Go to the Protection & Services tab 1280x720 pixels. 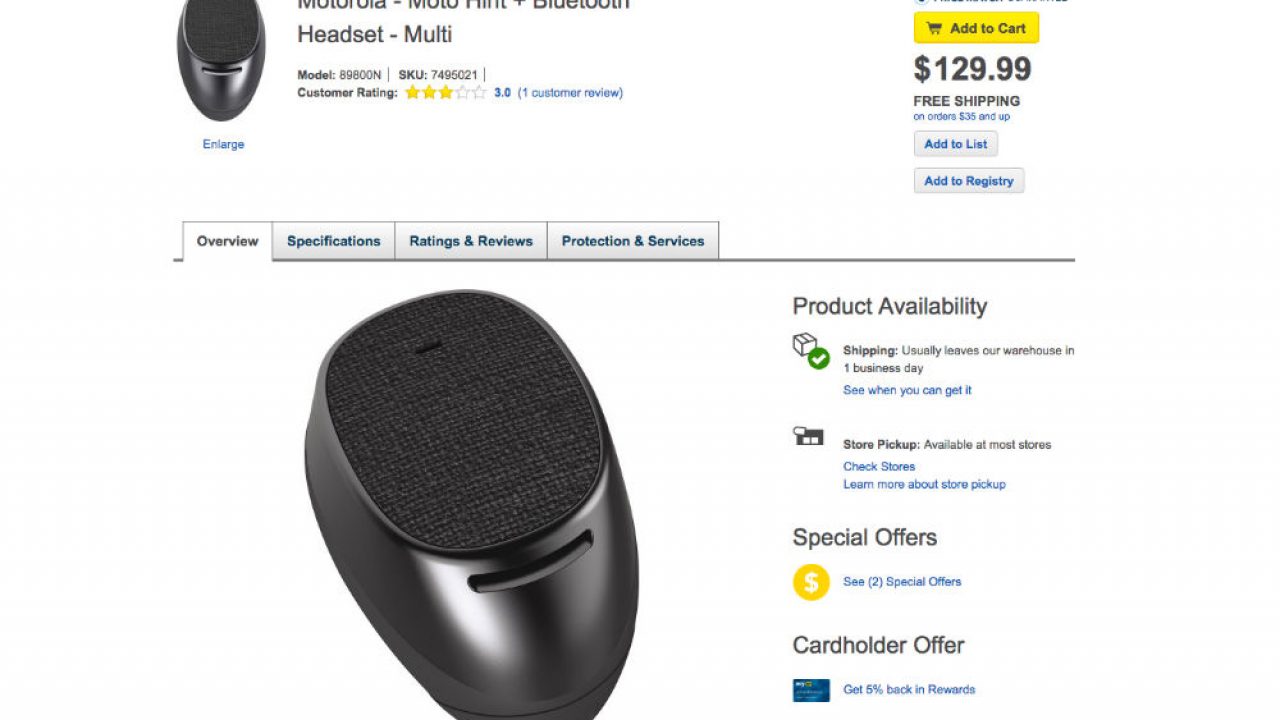[633, 241]
